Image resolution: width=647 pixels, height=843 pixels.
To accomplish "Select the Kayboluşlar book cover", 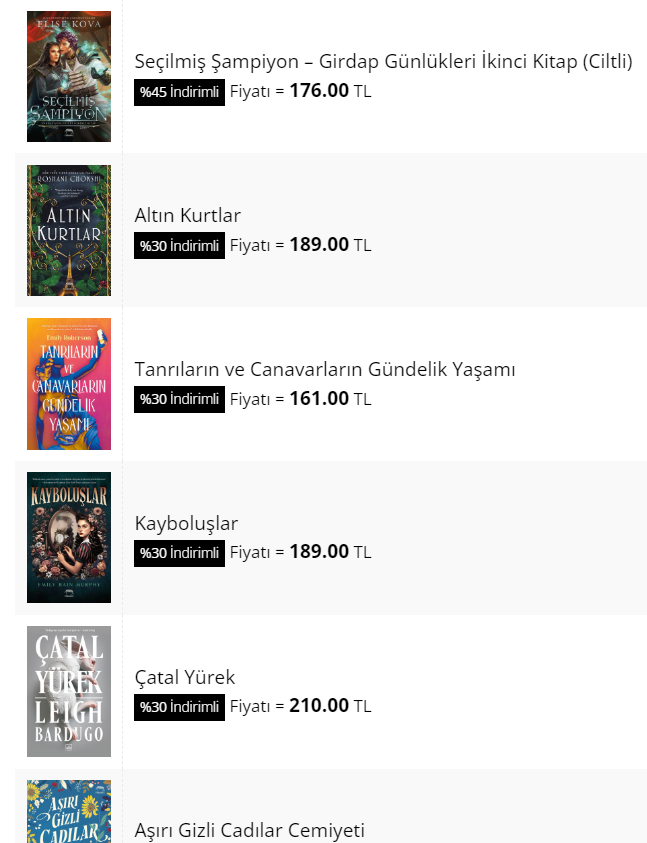I will tap(69, 538).
